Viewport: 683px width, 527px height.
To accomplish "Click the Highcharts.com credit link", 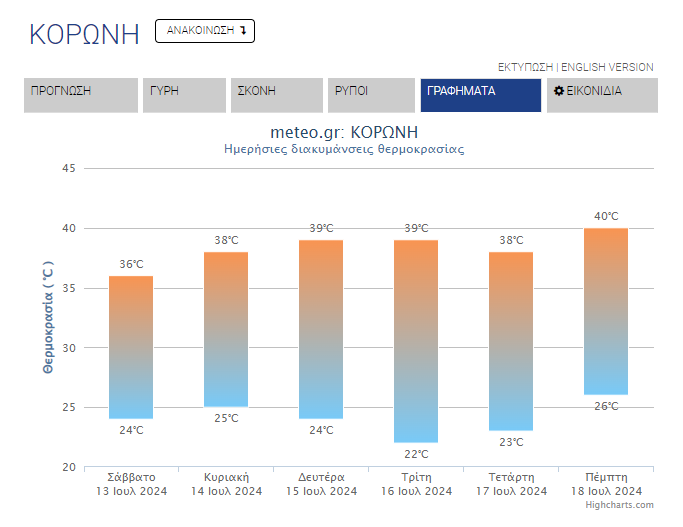I will [x=619, y=505].
